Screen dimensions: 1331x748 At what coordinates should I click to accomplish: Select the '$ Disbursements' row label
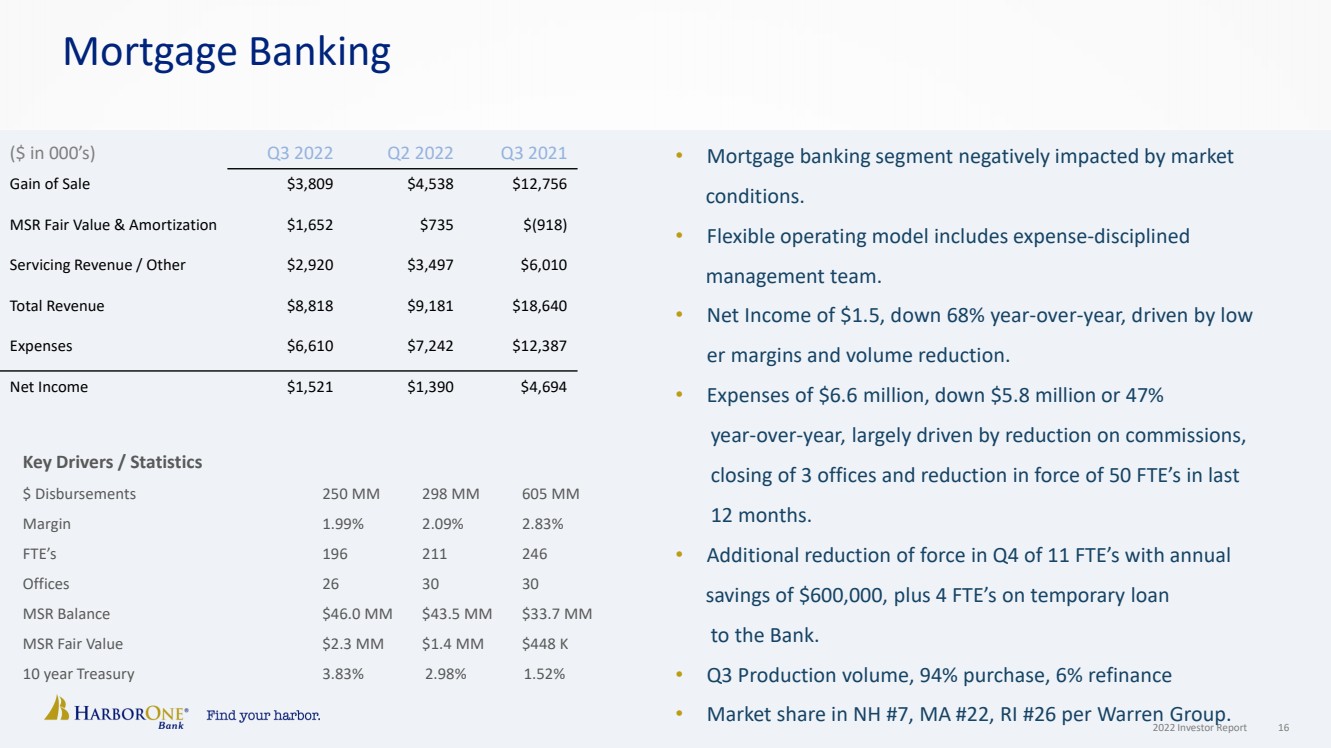pos(79,494)
